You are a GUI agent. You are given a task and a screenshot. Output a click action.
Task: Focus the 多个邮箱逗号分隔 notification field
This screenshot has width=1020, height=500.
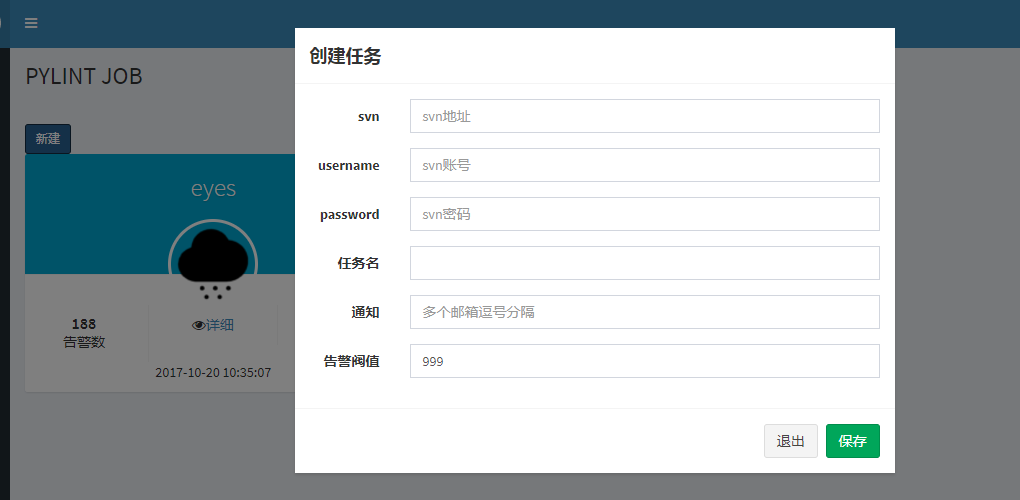coord(644,312)
